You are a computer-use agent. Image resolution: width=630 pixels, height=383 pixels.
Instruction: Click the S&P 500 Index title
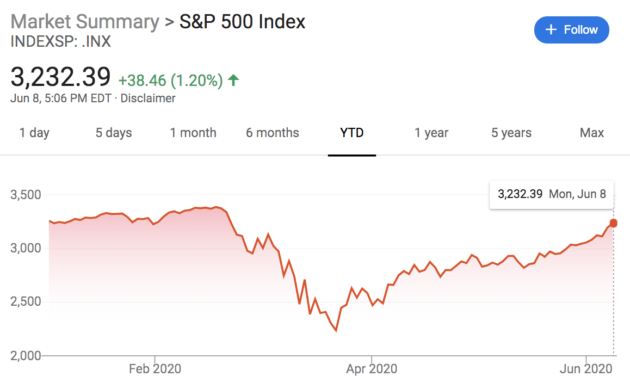coord(242,22)
